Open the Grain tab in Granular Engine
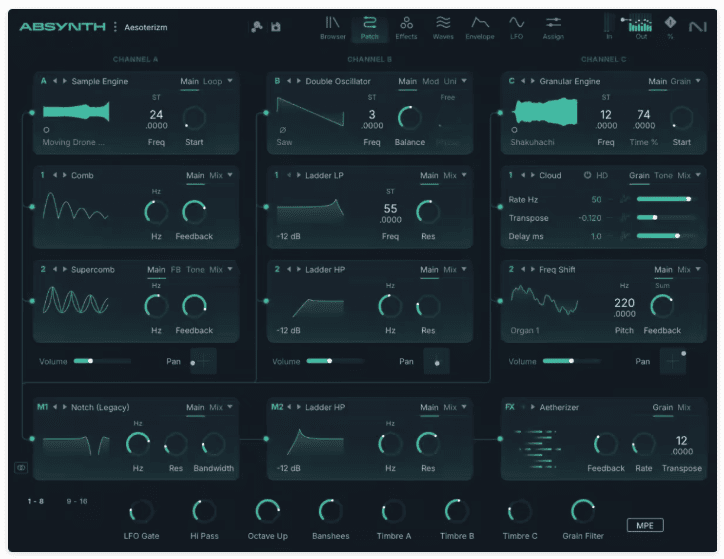Screen dimensions: 724x559 [681, 81]
